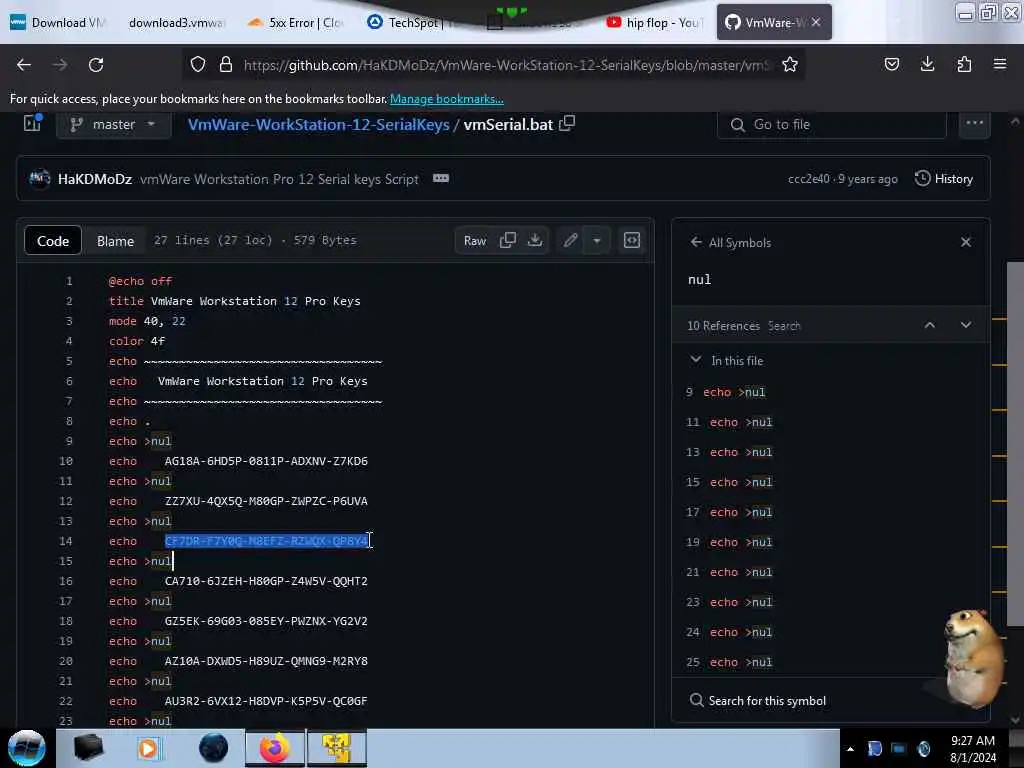The height and width of the screenshot is (768, 1024).
Task: Open HaKDMoDz author link
Action: (x=95, y=179)
